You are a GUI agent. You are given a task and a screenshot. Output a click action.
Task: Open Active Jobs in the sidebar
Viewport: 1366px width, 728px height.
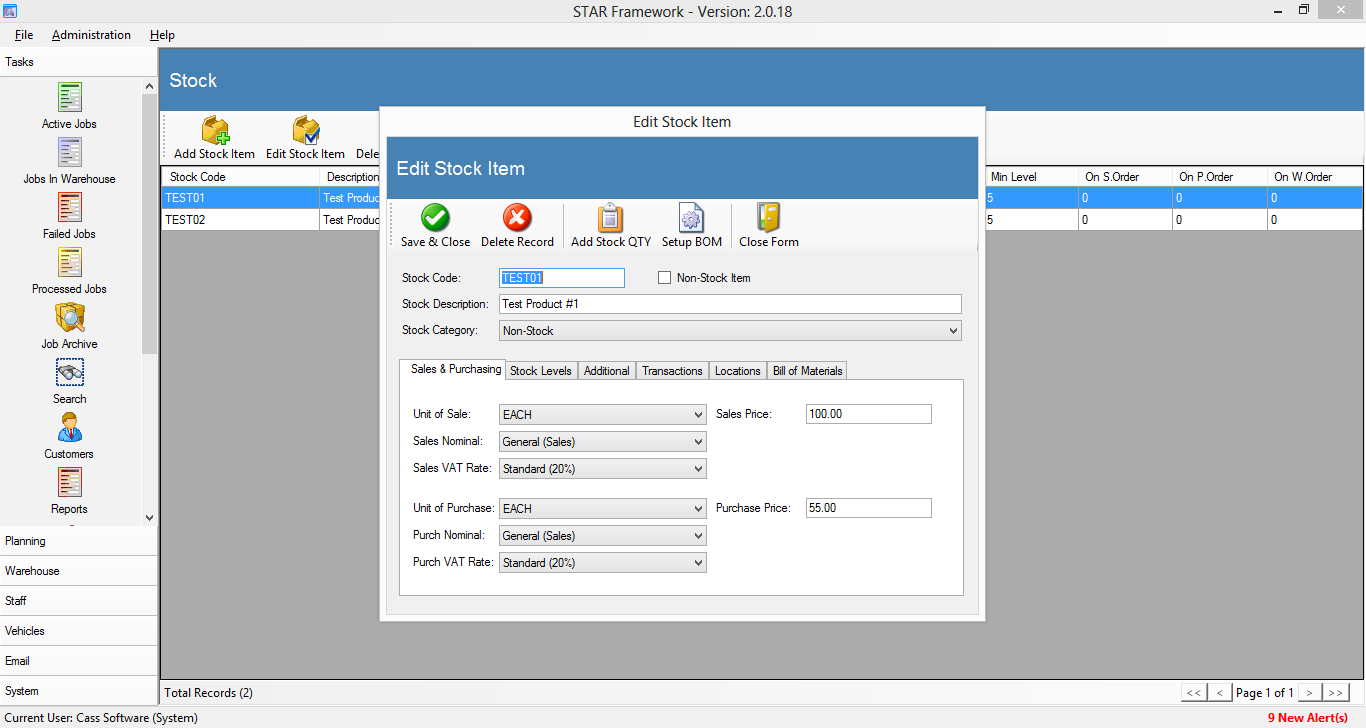(x=69, y=99)
